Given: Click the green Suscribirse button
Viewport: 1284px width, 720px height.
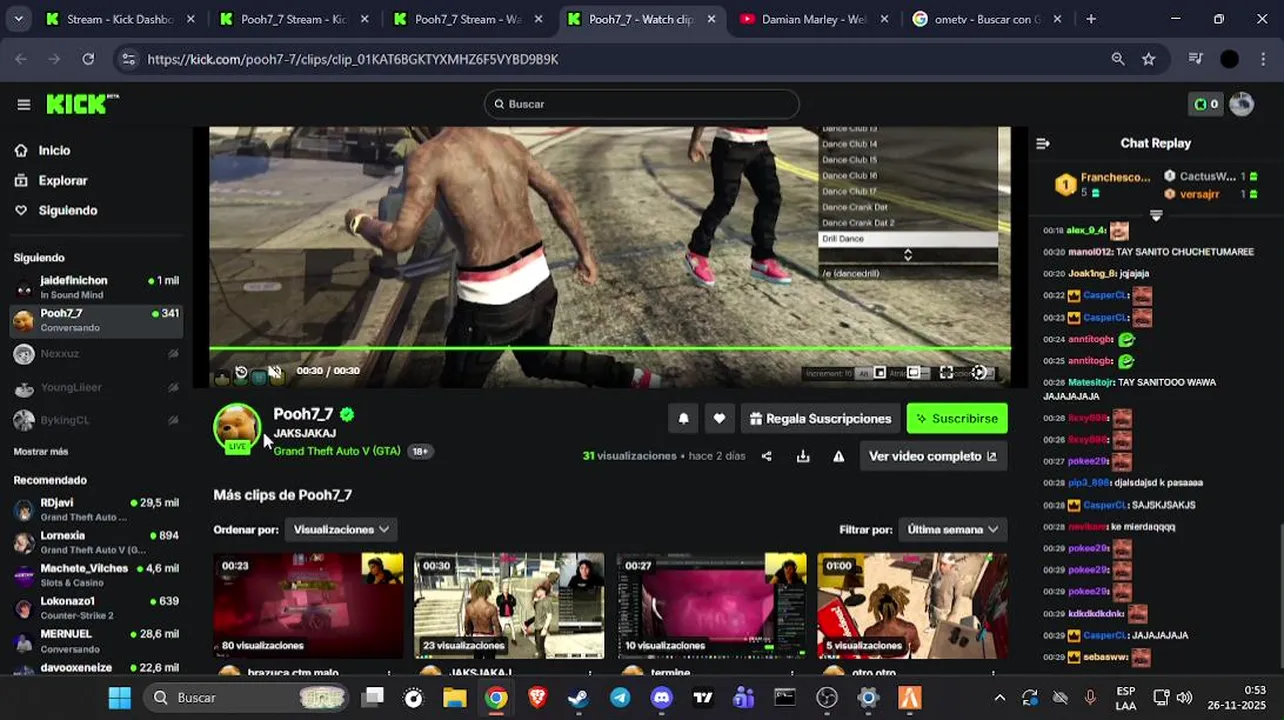Looking at the screenshot, I should [x=957, y=419].
